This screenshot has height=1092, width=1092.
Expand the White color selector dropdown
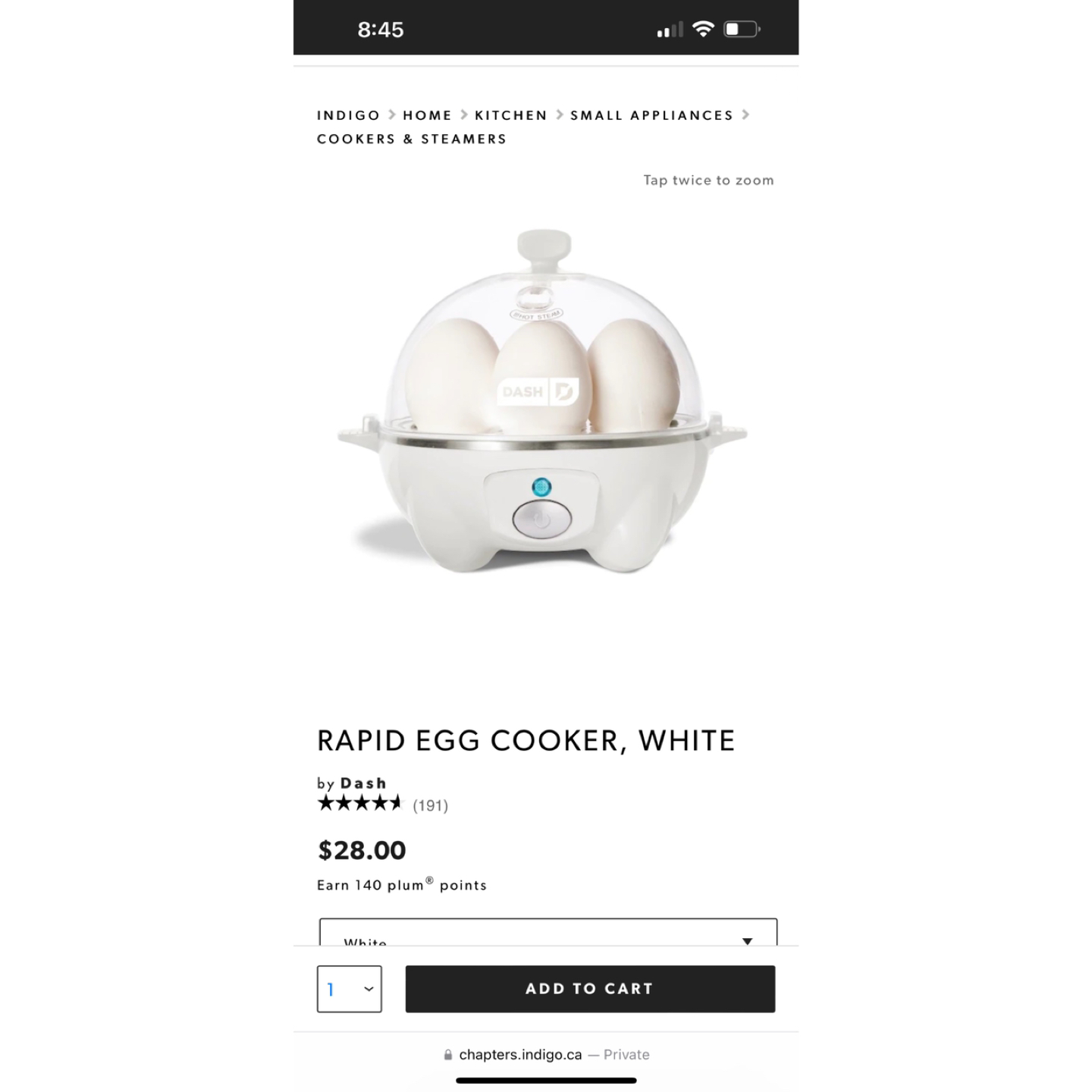(548, 933)
